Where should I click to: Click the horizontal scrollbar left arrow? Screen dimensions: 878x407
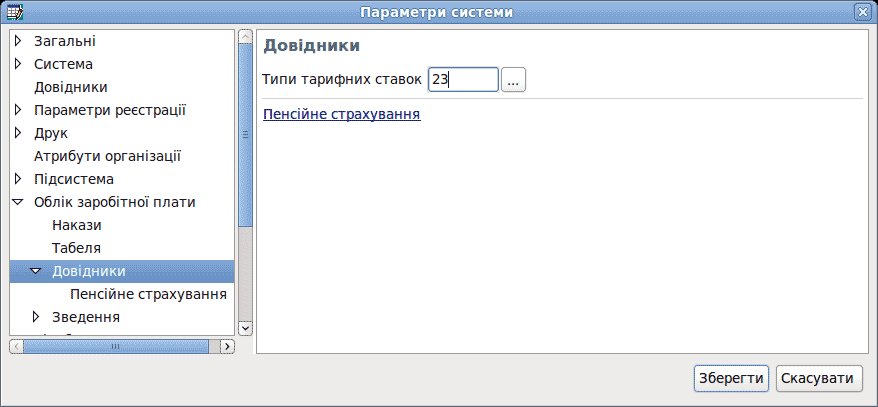[16, 347]
